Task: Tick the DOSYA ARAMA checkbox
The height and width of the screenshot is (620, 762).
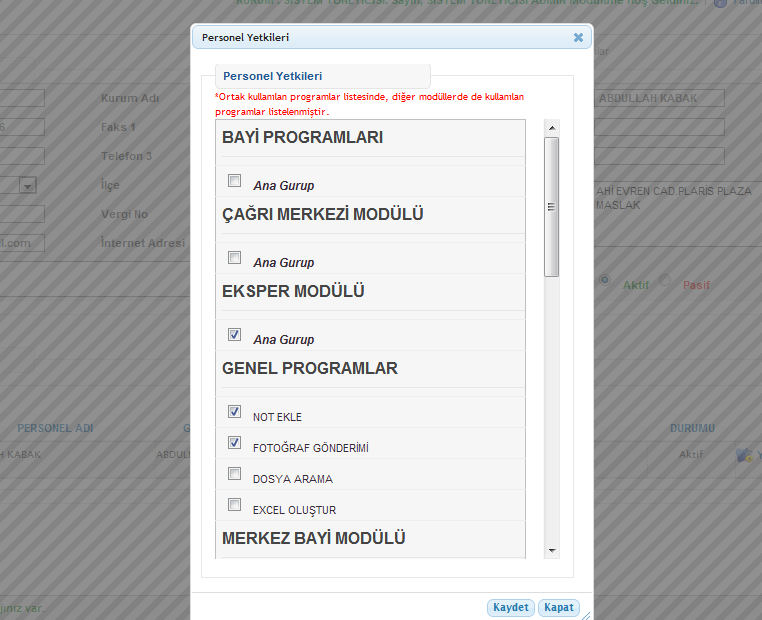Action: pos(234,474)
